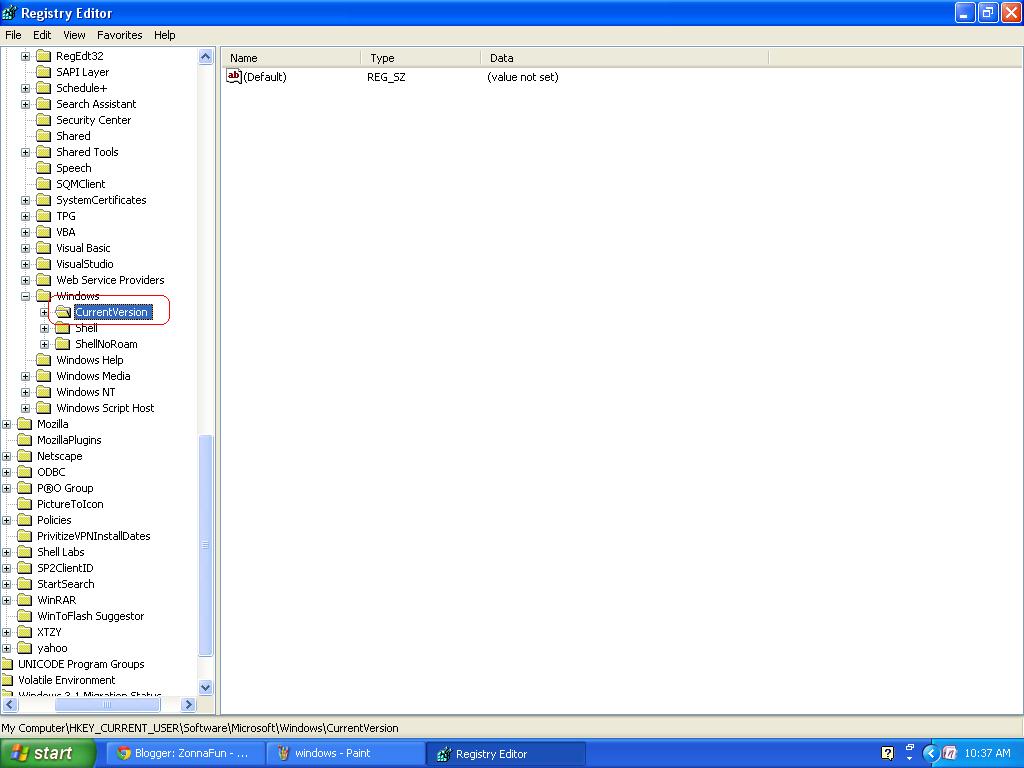Click the SQMClient folder icon
This screenshot has height=768, width=1024.
(44, 184)
